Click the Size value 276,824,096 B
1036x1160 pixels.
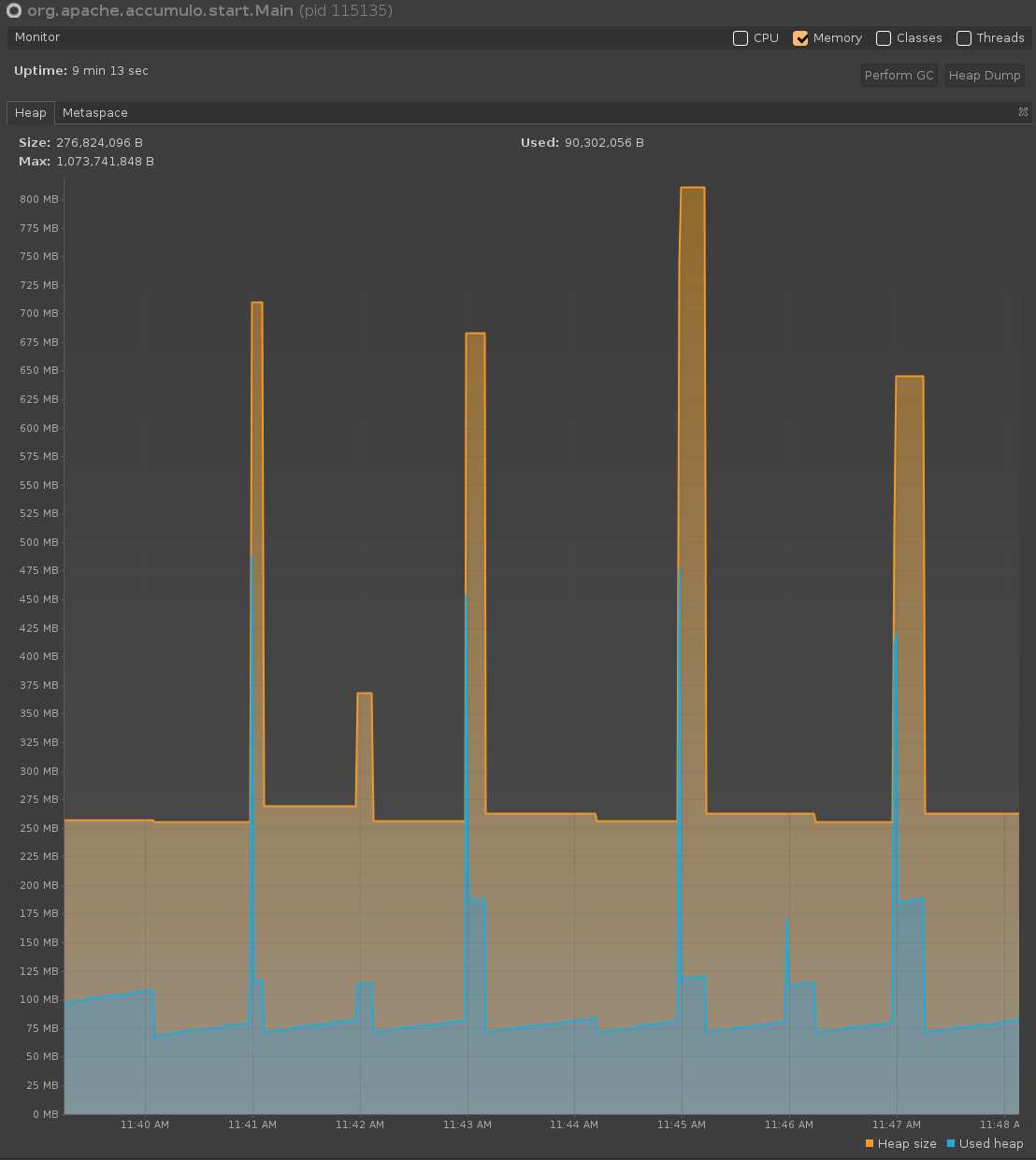coord(99,143)
